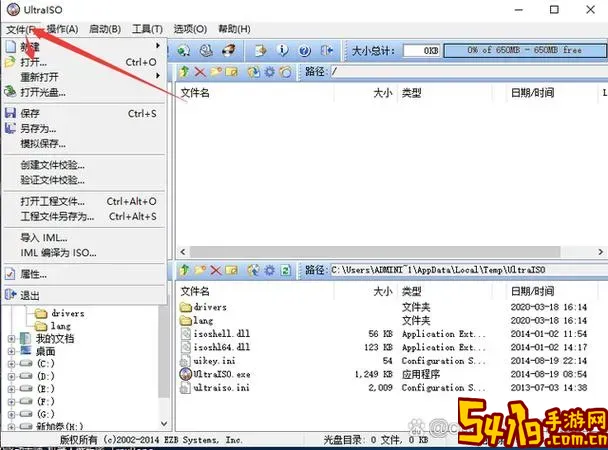Expand the (F:) drive node
Viewport: 608px width, 450px height.
pyautogui.click(x=11, y=402)
